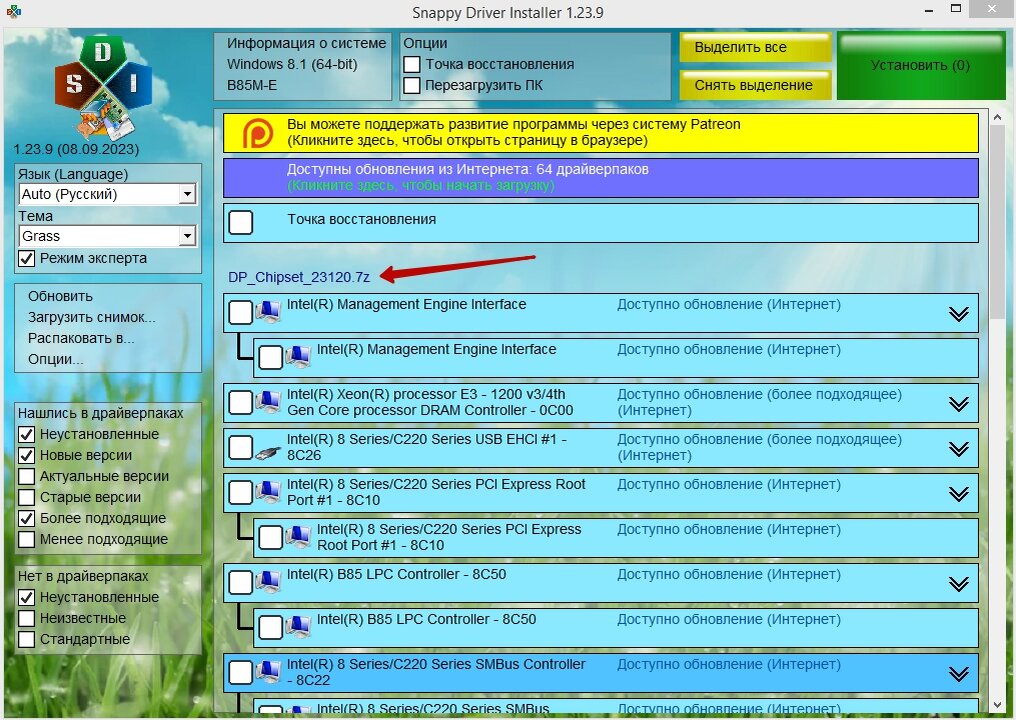Viewport: 1016px width, 720px height.
Task: Select top Intel Management Engine Interface driver checkbox
Action: point(241,312)
